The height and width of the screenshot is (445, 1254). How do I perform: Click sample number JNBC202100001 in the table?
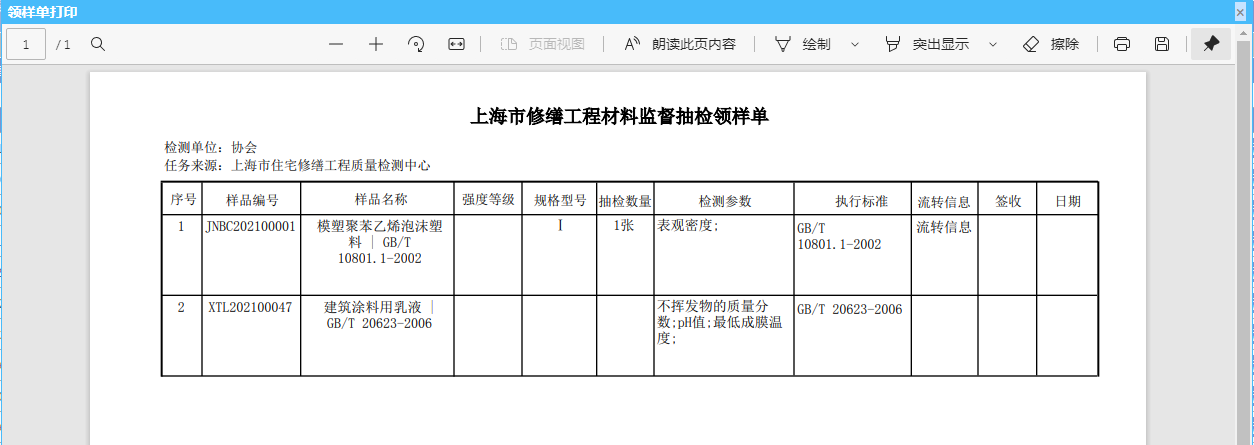coord(251,227)
